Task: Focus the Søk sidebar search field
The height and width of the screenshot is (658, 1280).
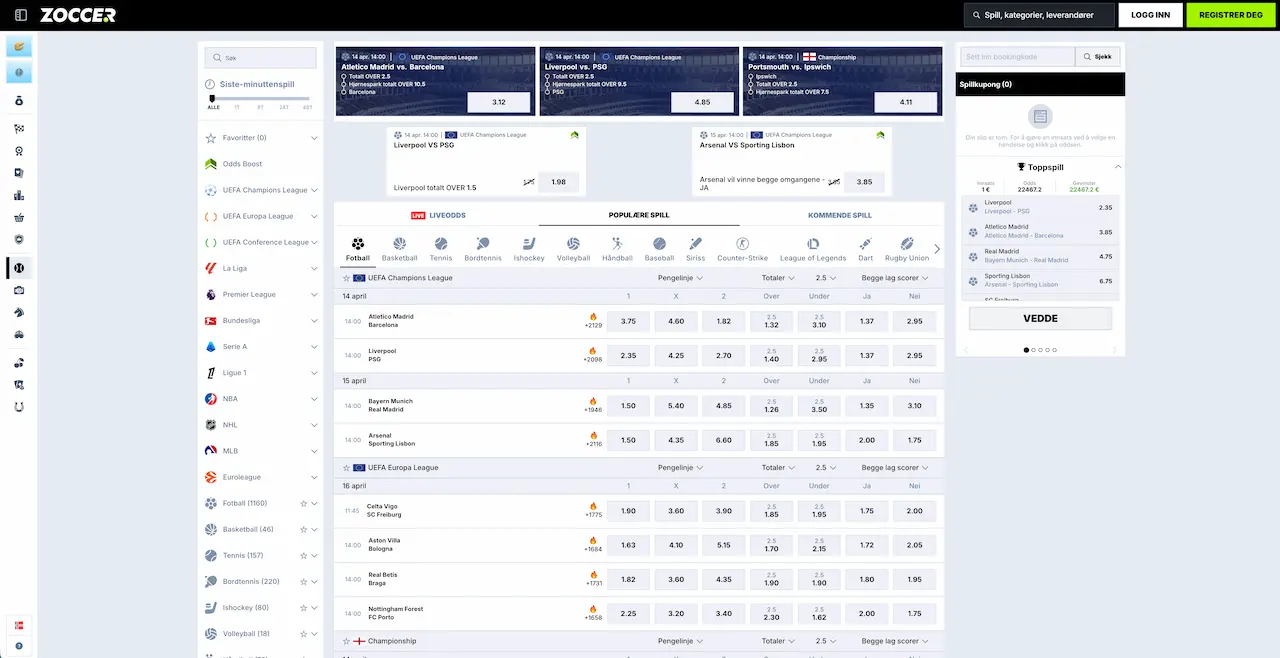Action: point(260,58)
